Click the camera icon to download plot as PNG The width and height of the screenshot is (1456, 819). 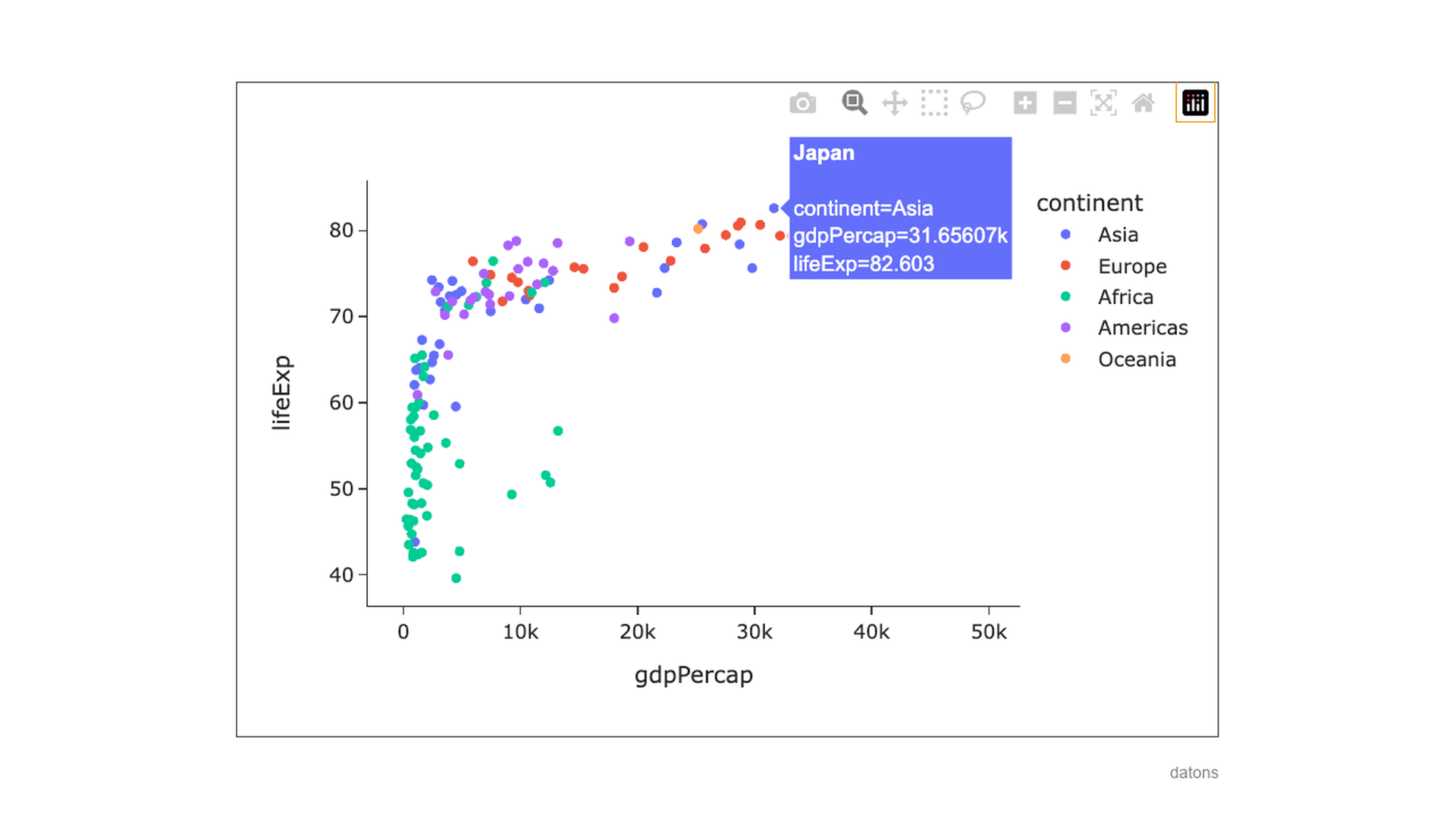pos(803,102)
